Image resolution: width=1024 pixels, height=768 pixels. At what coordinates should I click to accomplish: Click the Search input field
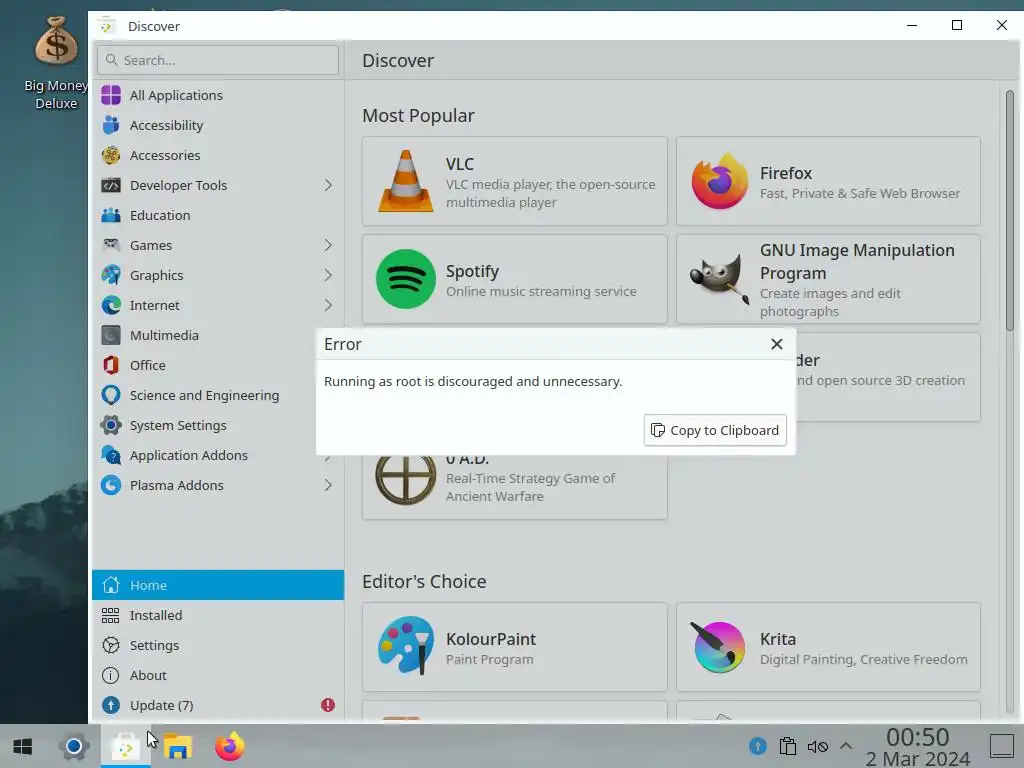(x=218, y=60)
